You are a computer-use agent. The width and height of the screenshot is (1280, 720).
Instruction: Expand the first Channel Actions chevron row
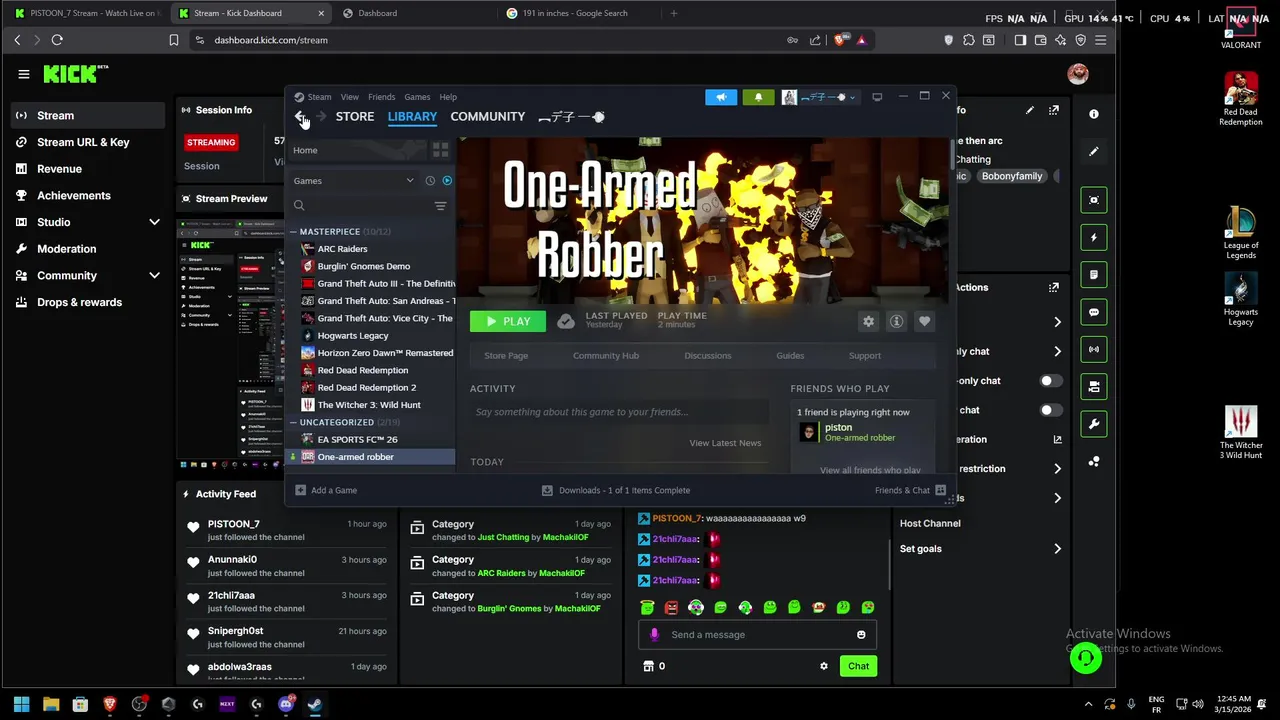click(1057, 322)
